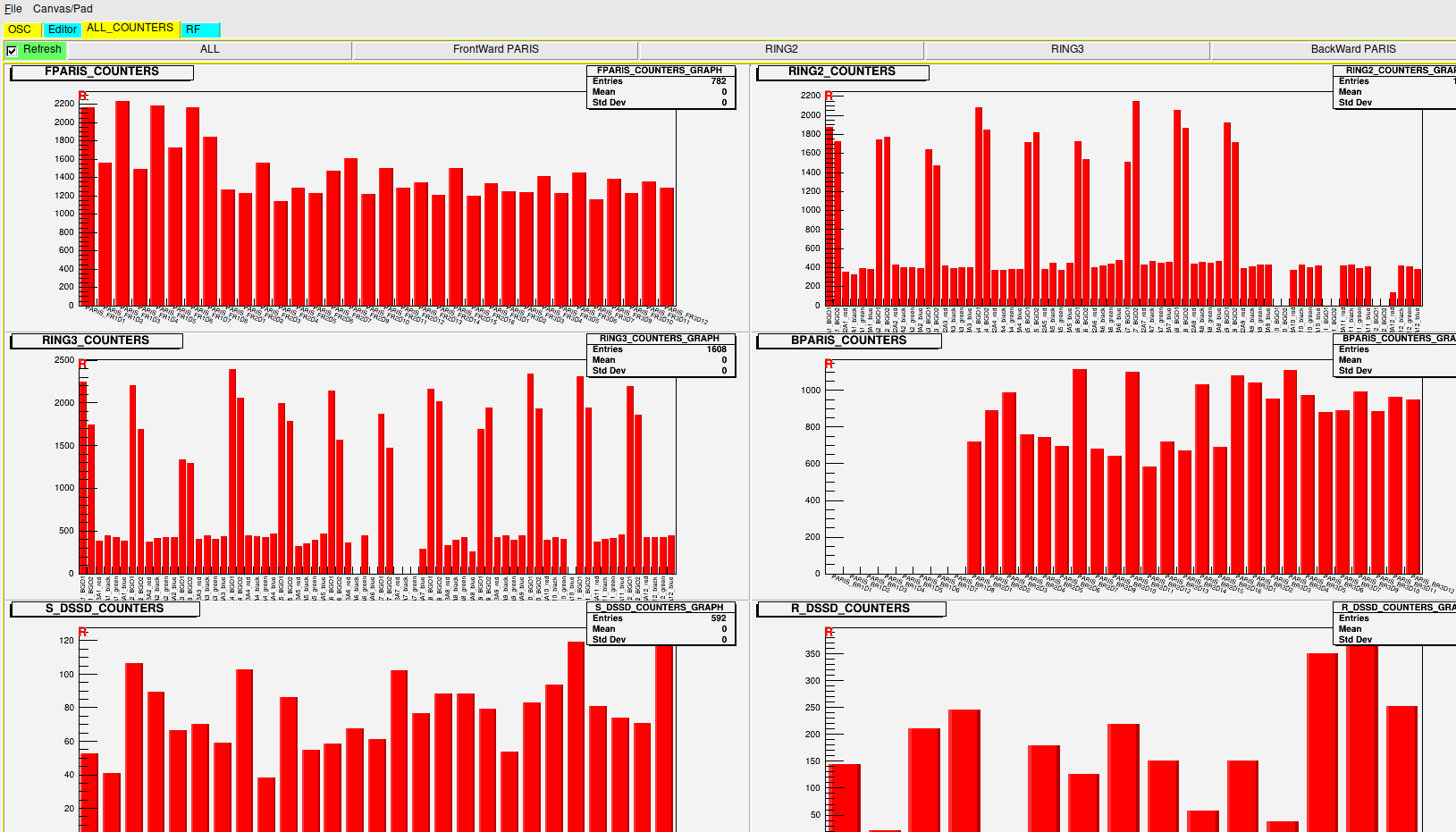1456x832 pixels.
Task: Show the BackWard PARIS counters
Action: [x=1352, y=50]
